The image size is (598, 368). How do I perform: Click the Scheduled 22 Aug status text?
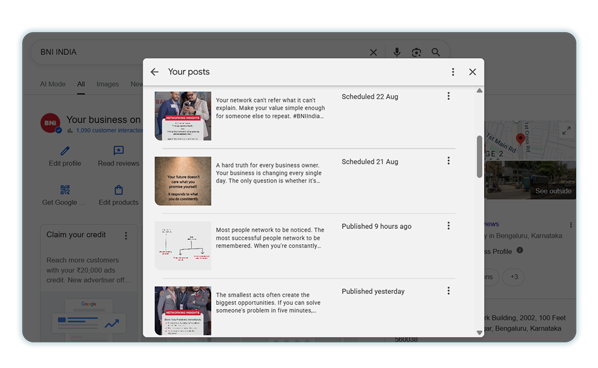pyautogui.click(x=370, y=96)
